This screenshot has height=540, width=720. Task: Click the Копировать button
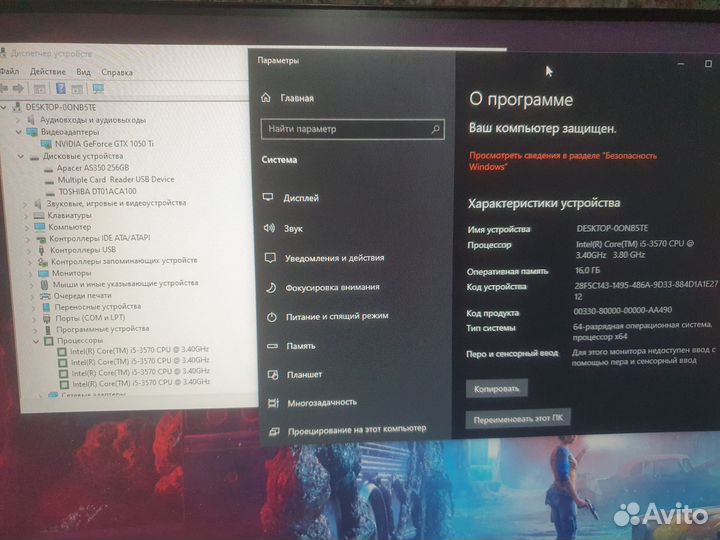496,388
